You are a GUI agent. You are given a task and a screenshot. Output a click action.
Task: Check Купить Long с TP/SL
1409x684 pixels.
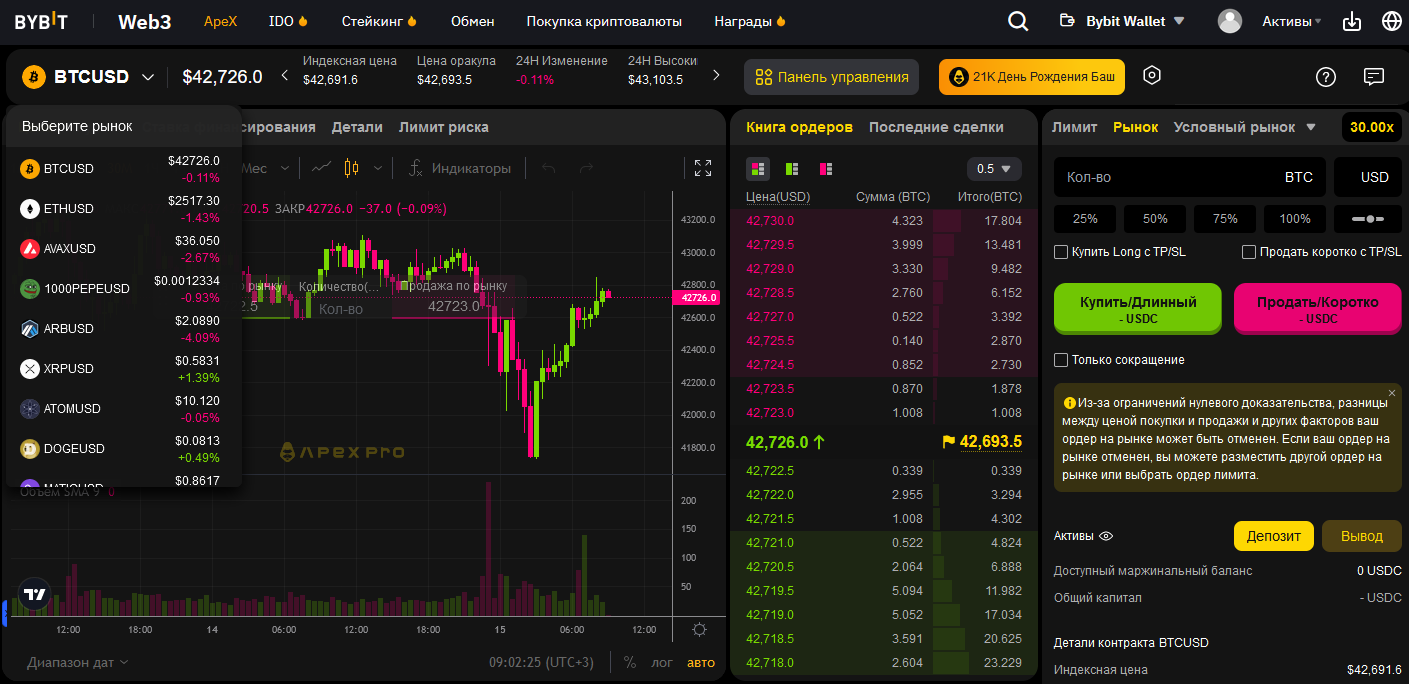click(1061, 252)
